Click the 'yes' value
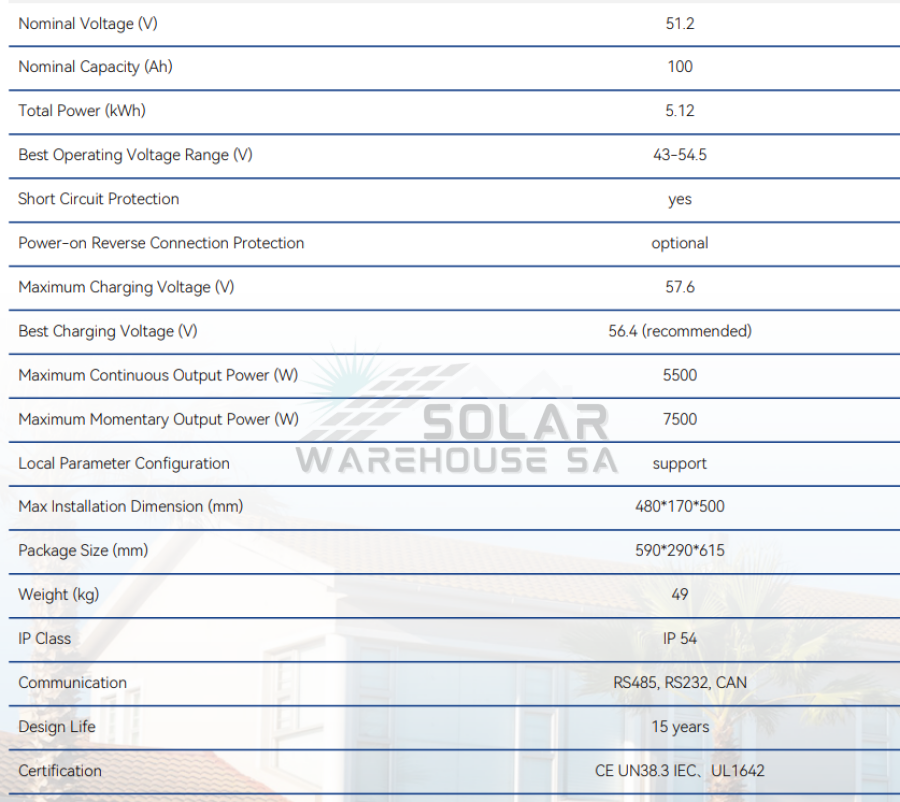This screenshot has height=802, width=900. [680, 200]
